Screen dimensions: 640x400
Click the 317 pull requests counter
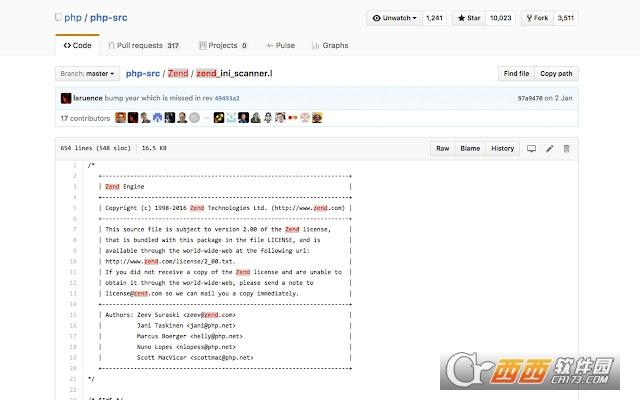[173, 46]
